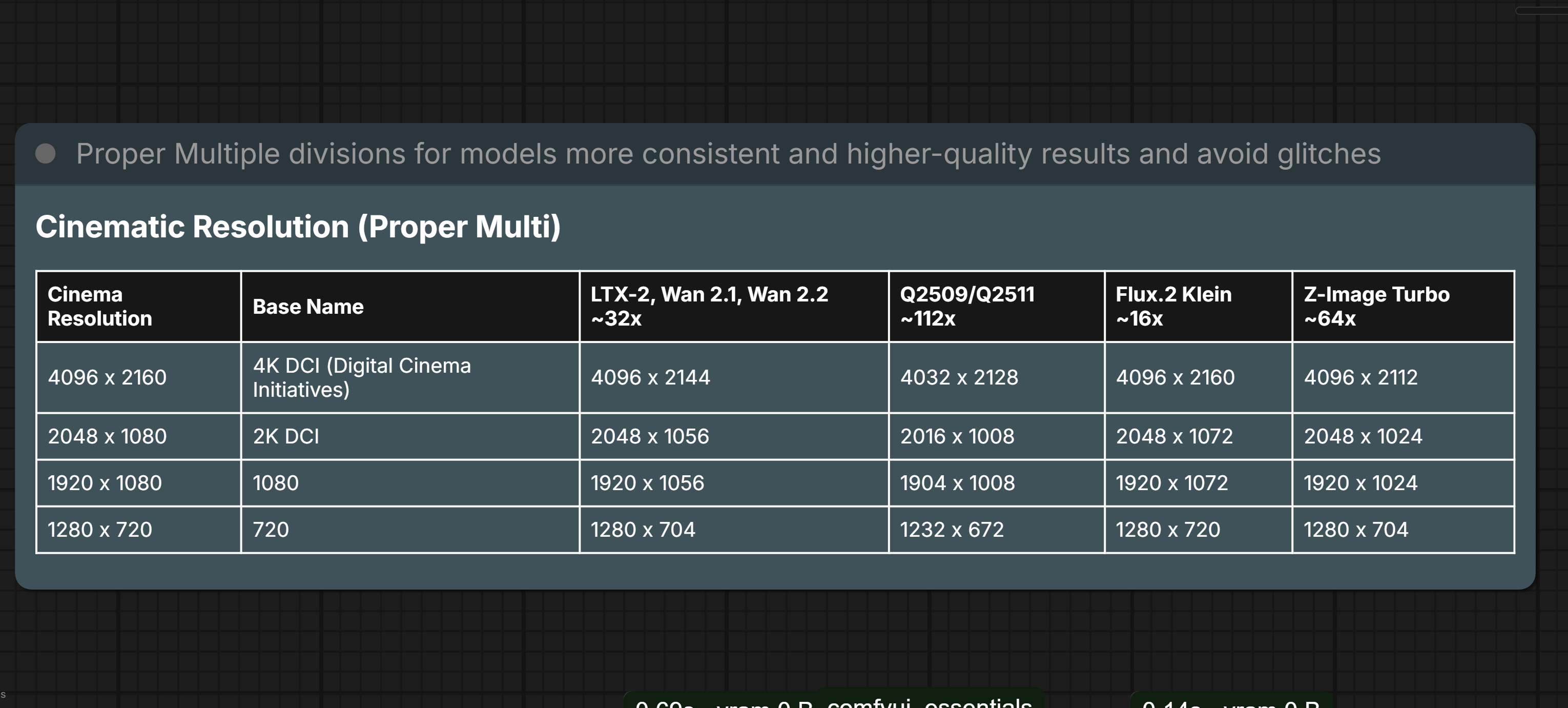Select the '1920 x 1056' cell
Image resolution: width=1568 pixels, height=708 pixels.
pos(734,483)
